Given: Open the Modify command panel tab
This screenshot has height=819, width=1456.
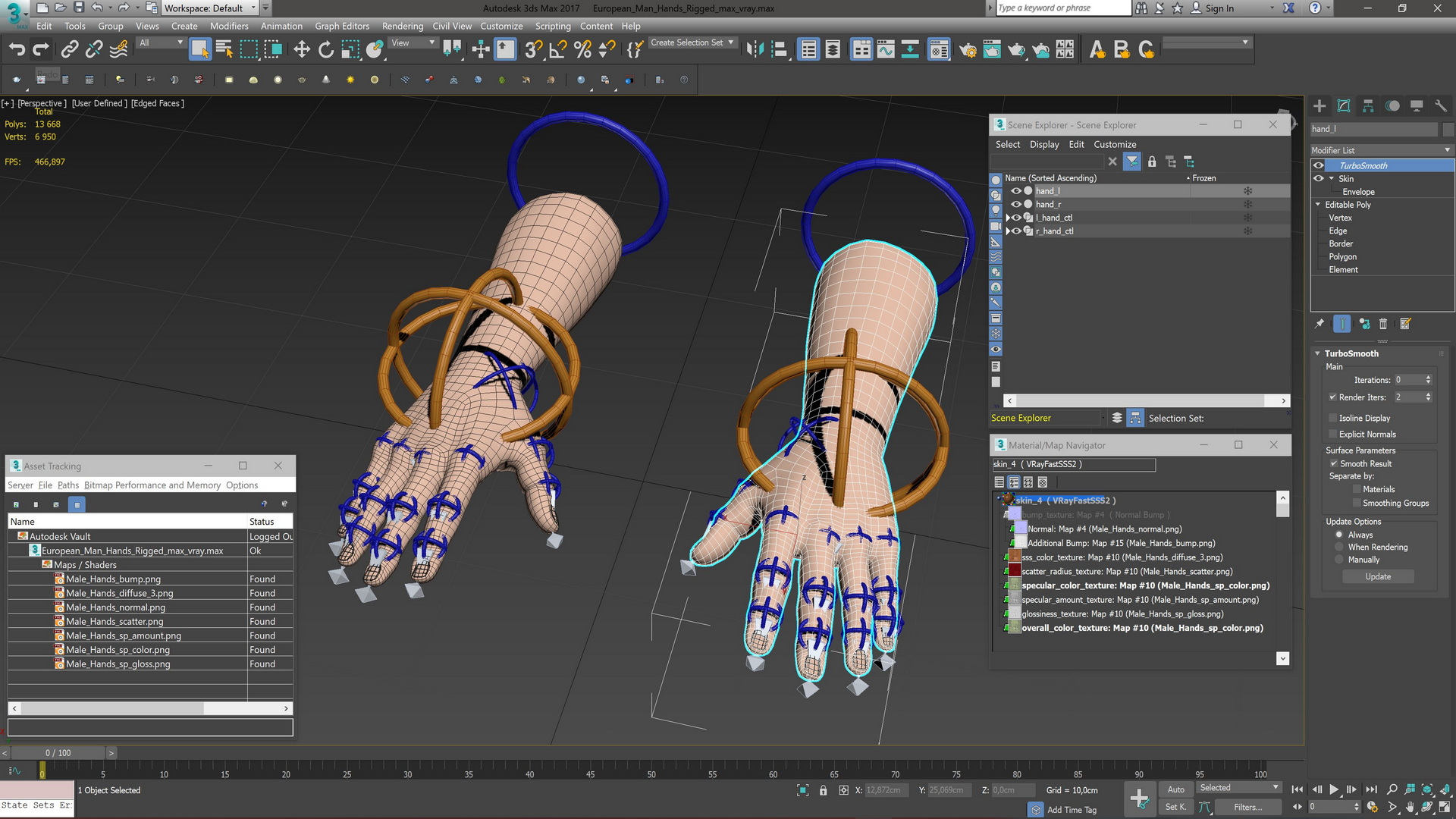Looking at the screenshot, I should 1344,106.
